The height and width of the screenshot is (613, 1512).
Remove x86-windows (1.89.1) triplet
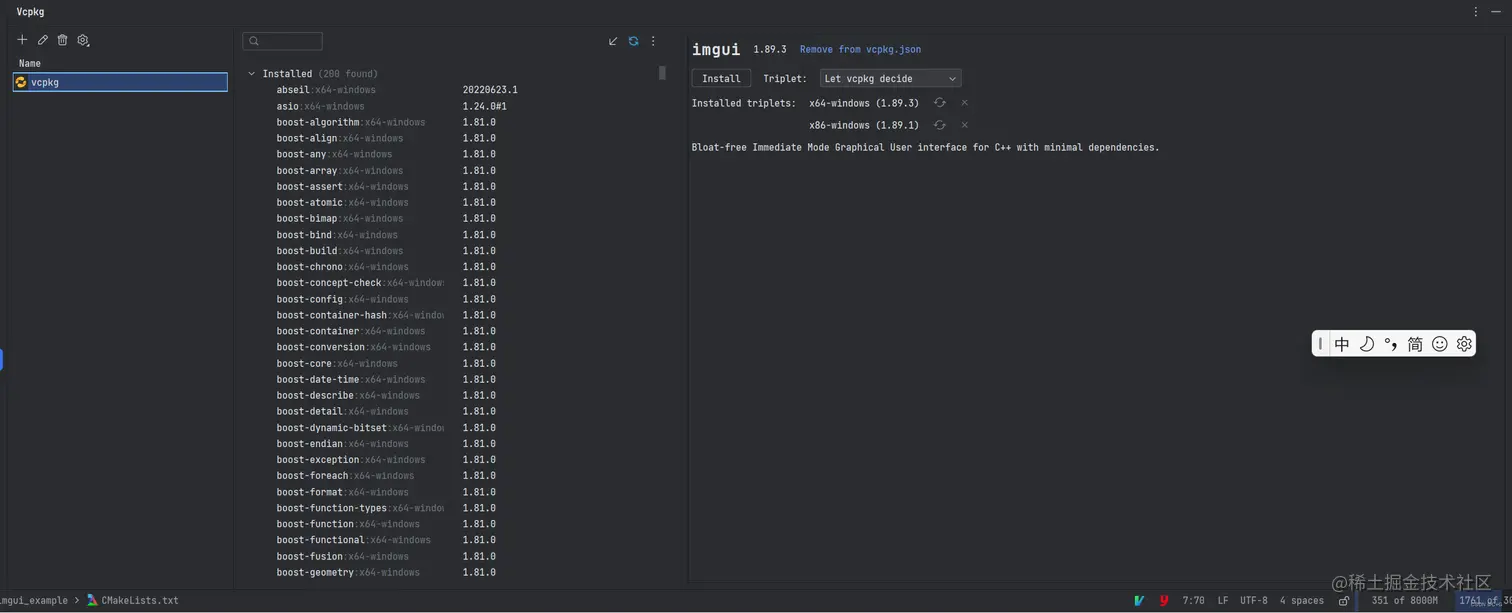(964, 125)
